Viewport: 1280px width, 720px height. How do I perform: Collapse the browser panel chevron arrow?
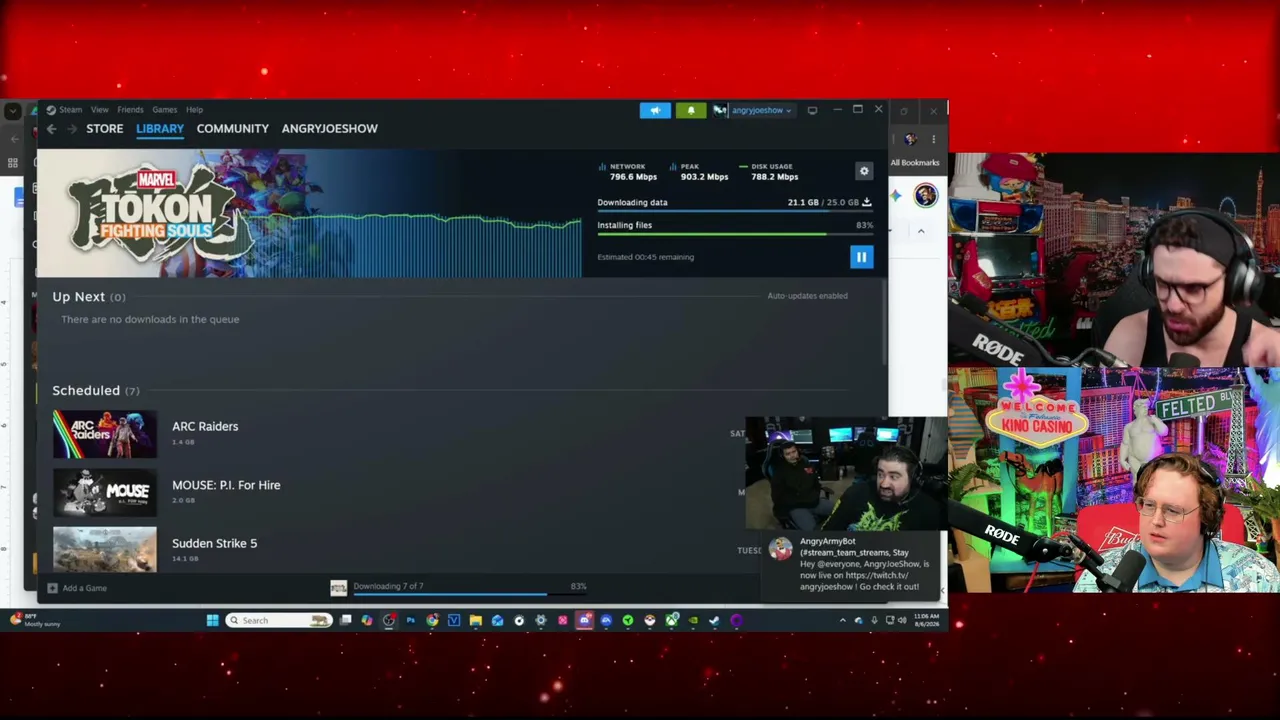921,231
